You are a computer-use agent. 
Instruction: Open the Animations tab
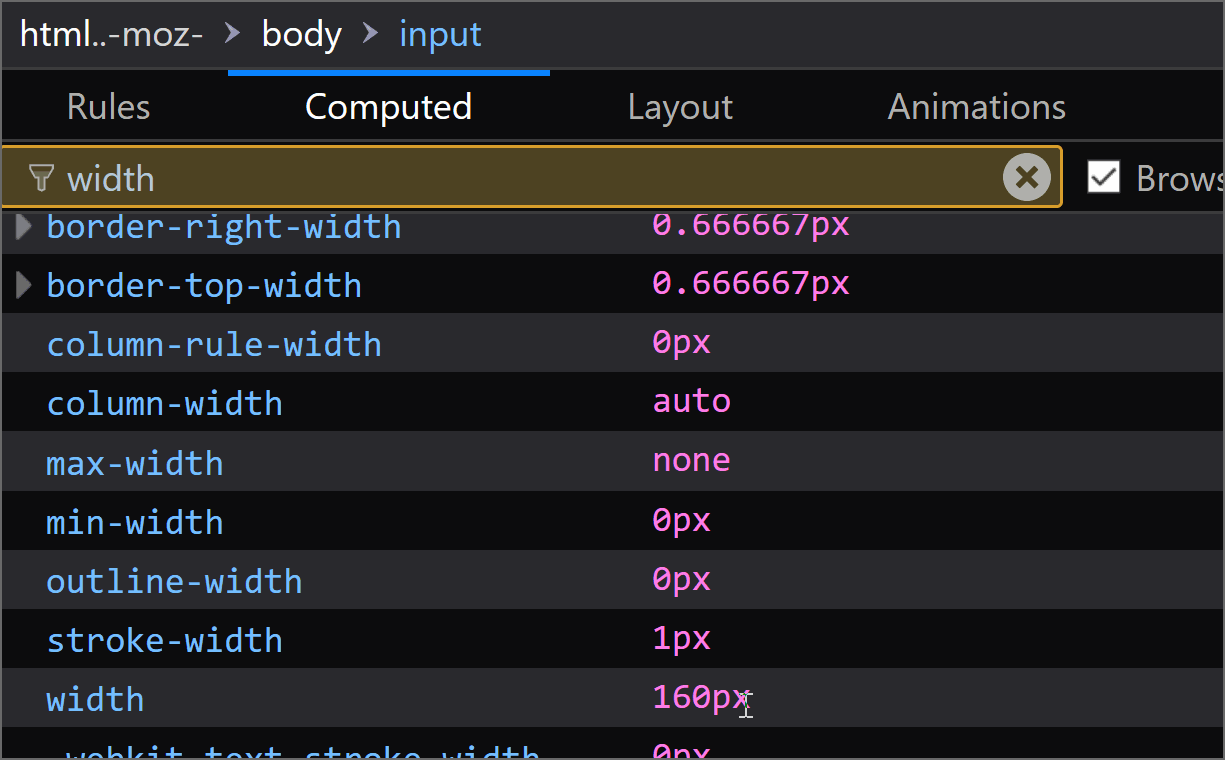point(976,107)
